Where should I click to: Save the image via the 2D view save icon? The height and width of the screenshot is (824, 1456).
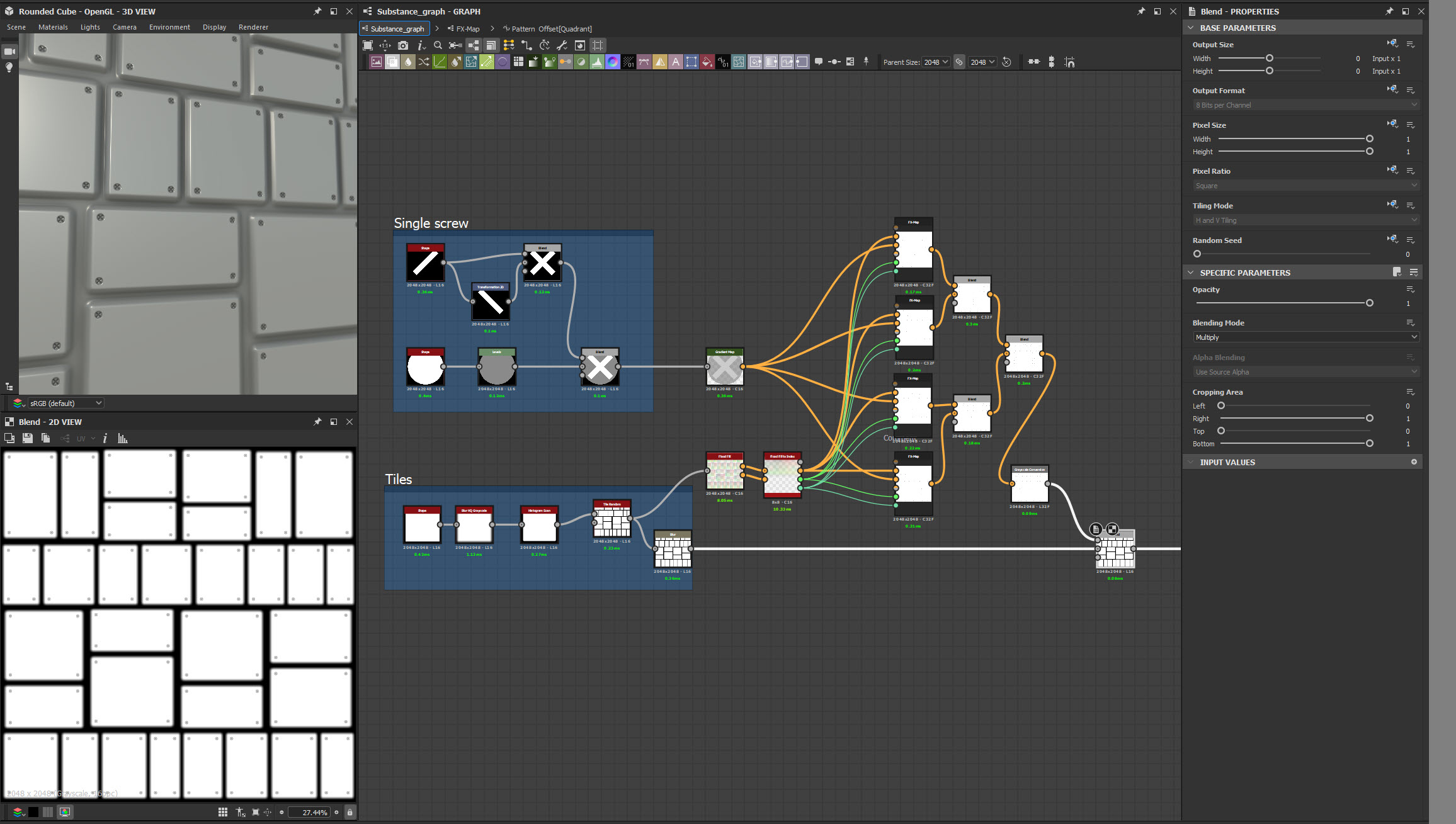pos(28,438)
